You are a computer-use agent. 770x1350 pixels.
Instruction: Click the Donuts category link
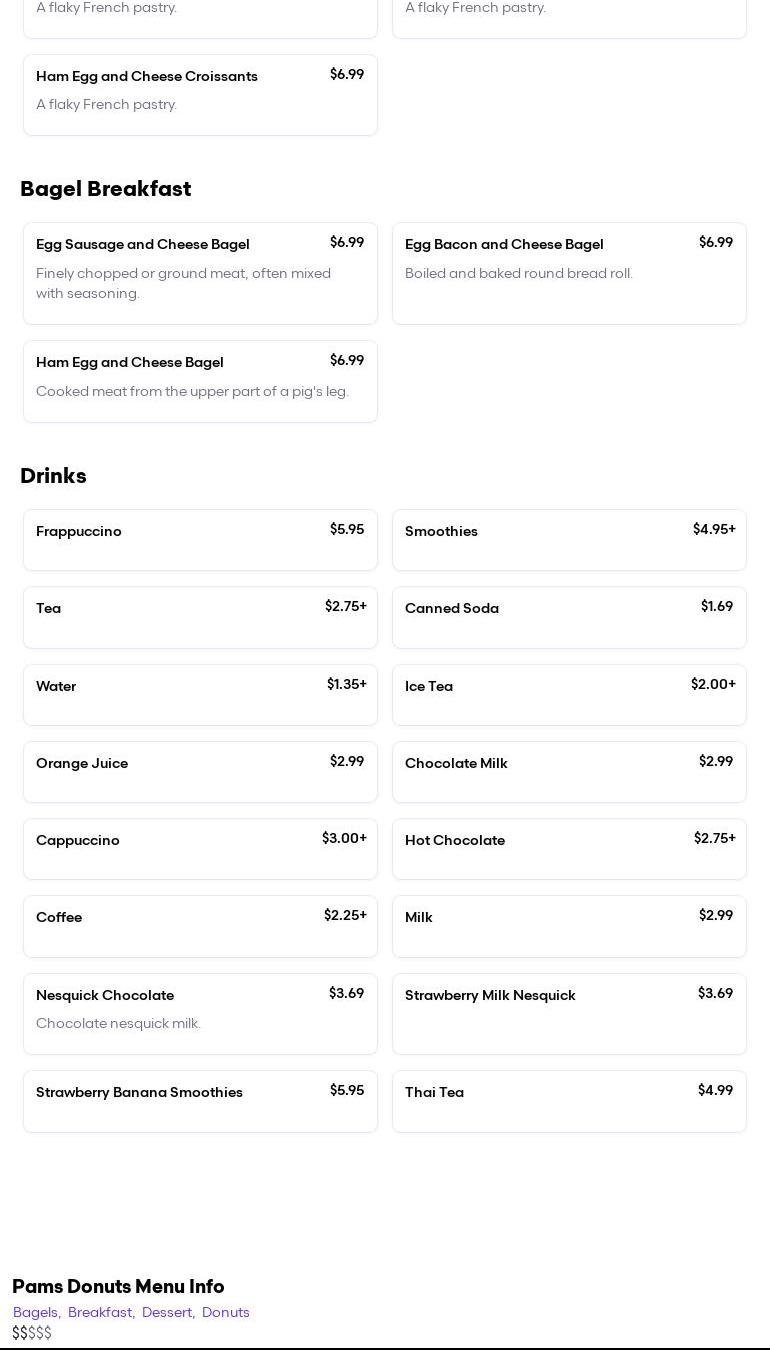click(x=226, y=1312)
